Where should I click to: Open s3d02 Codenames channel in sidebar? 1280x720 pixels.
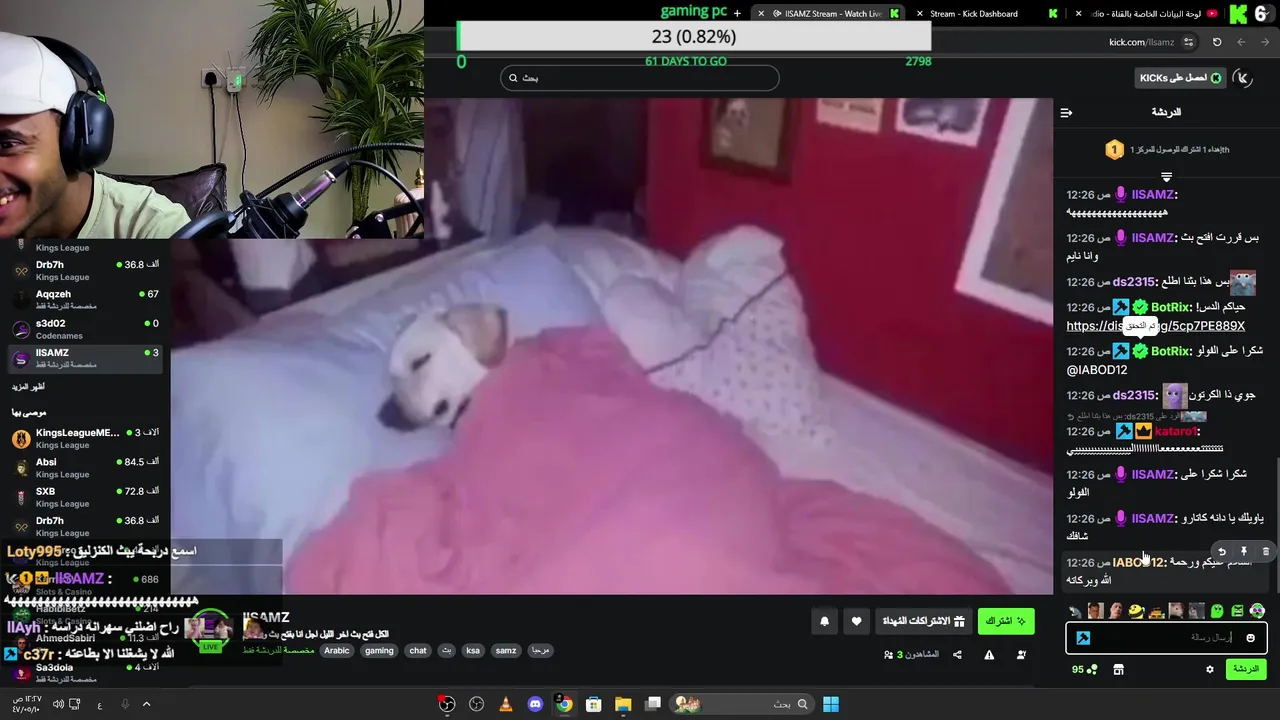pos(85,329)
